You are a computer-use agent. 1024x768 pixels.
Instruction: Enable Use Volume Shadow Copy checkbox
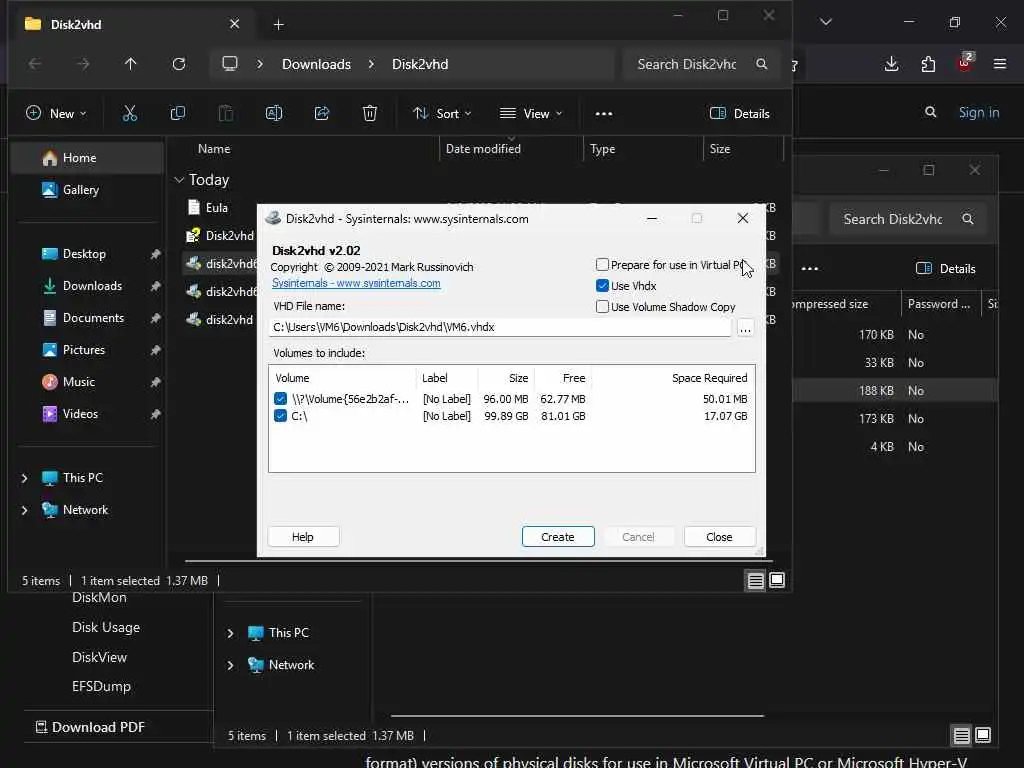point(602,306)
